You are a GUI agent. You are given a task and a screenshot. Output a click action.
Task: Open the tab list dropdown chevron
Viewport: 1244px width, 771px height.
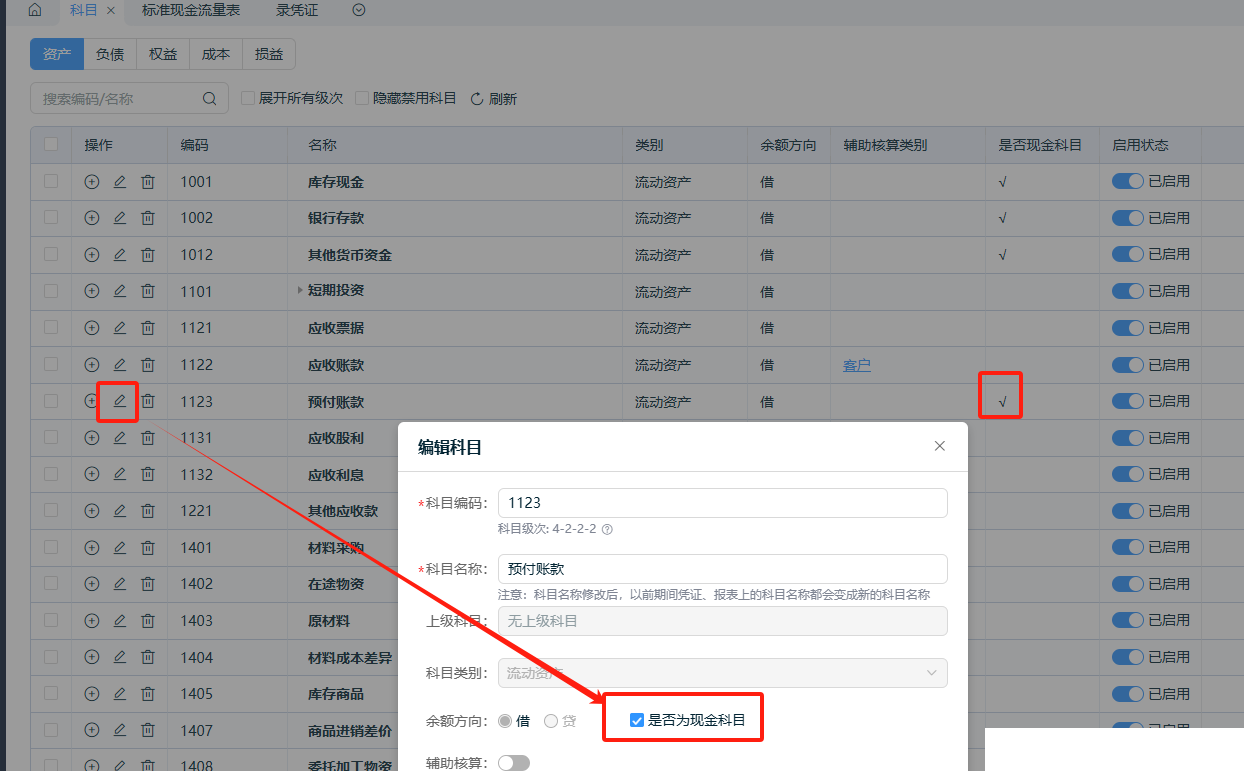359,10
